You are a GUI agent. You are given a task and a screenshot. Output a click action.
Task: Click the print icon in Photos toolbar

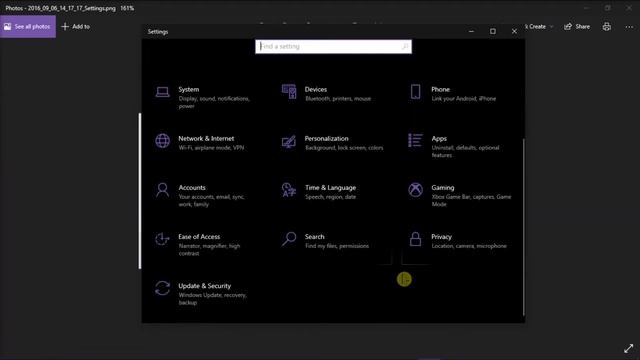tap(607, 27)
